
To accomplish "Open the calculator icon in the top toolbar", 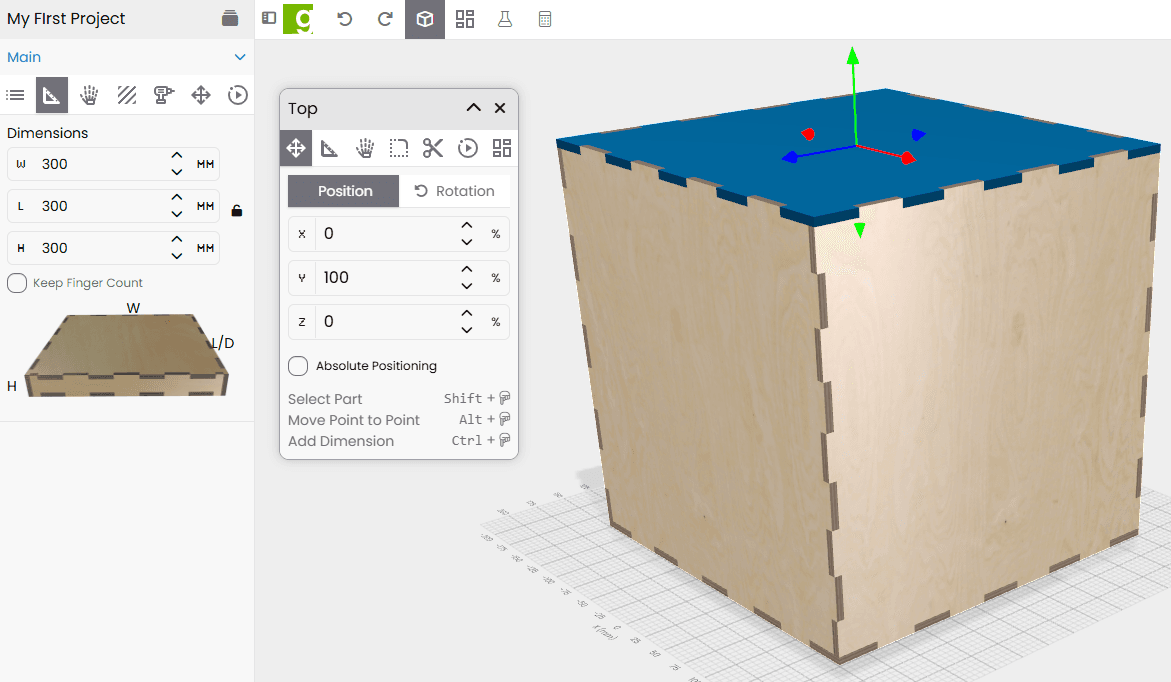I will pos(545,19).
